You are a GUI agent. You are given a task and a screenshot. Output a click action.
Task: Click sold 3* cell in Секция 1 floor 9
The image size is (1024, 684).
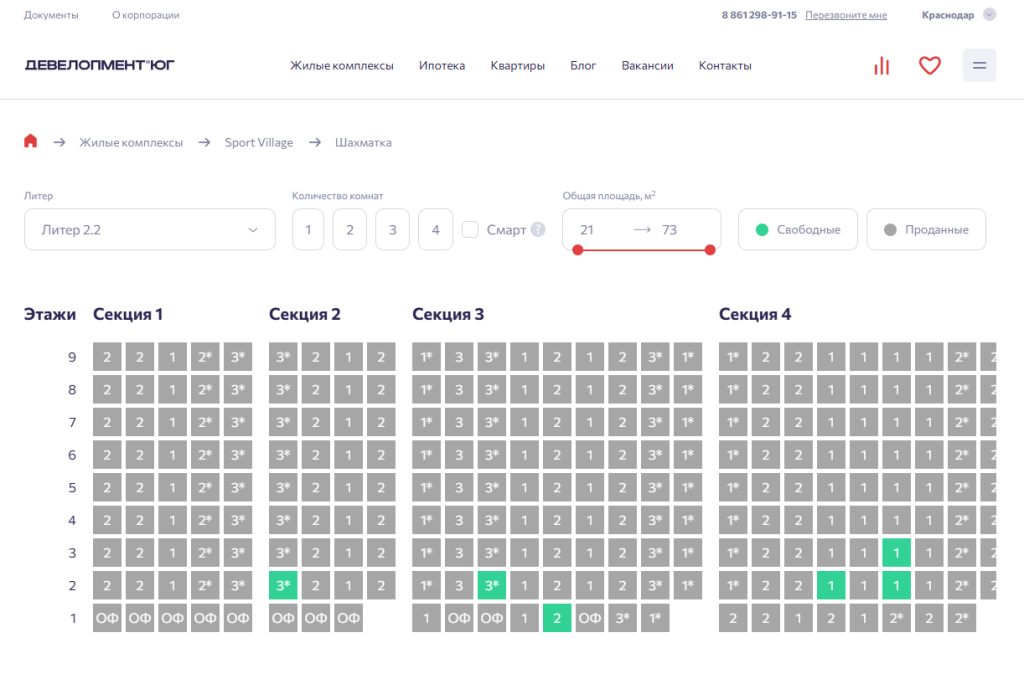[x=238, y=357]
